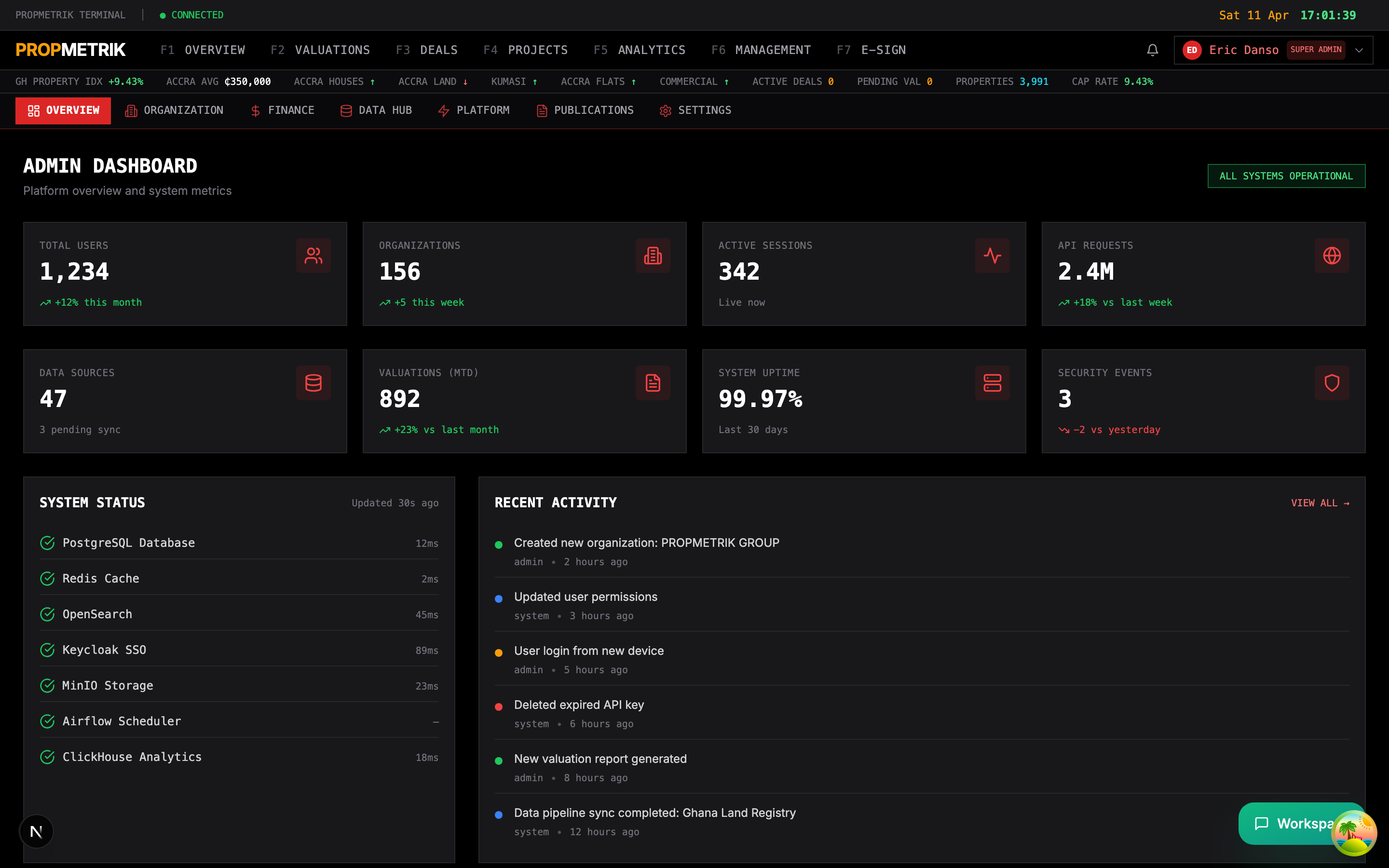This screenshot has width=1389, height=868.
Task: Click the Organizations building icon
Action: pos(653,256)
